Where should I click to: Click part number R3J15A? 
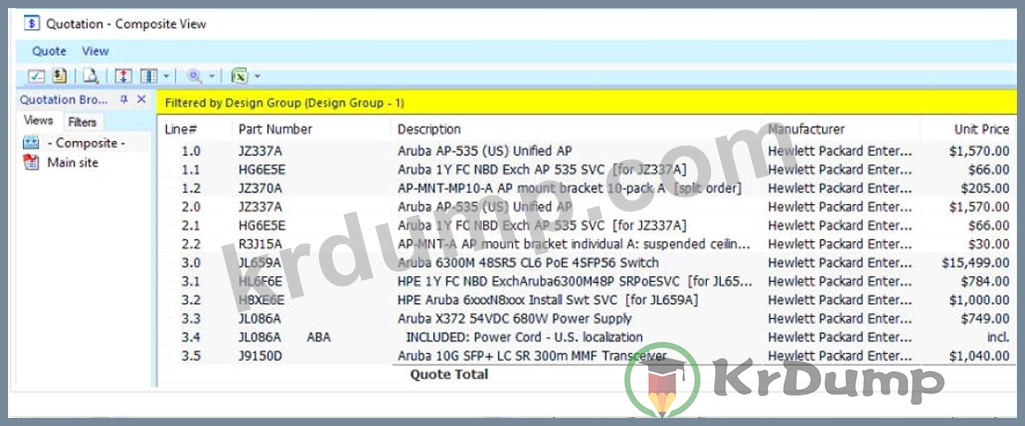click(x=260, y=244)
